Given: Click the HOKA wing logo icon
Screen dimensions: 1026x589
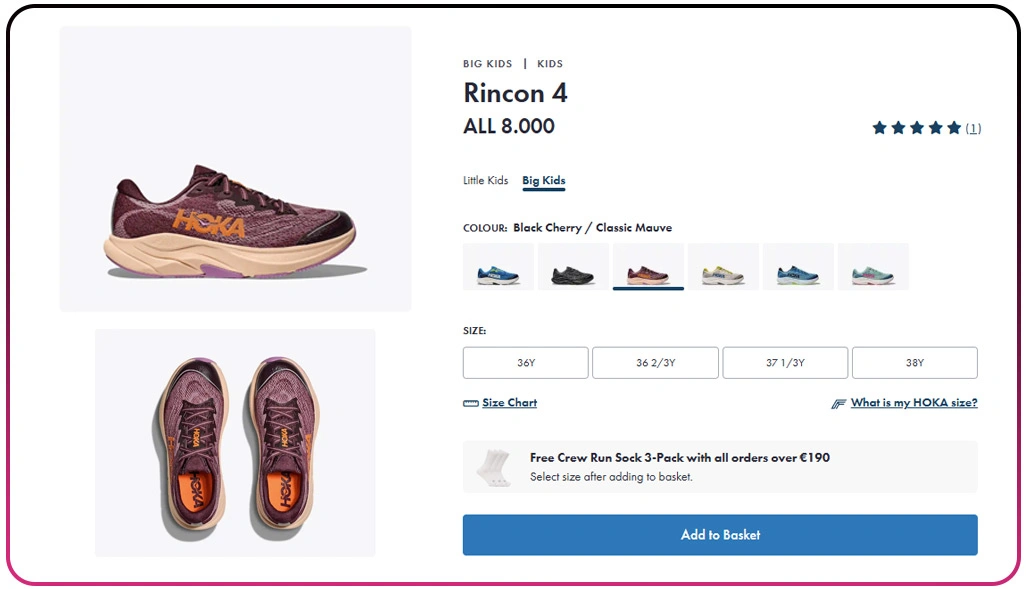Looking at the screenshot, I should [x=839, y=404].
